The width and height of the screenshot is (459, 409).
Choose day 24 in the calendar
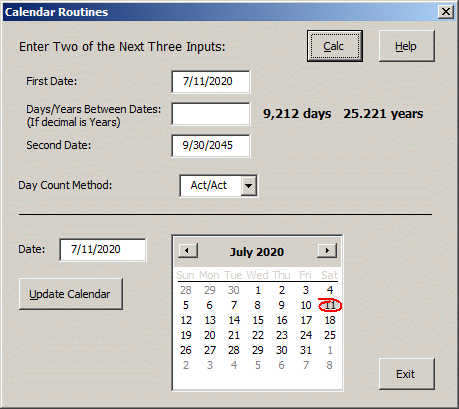306,335
